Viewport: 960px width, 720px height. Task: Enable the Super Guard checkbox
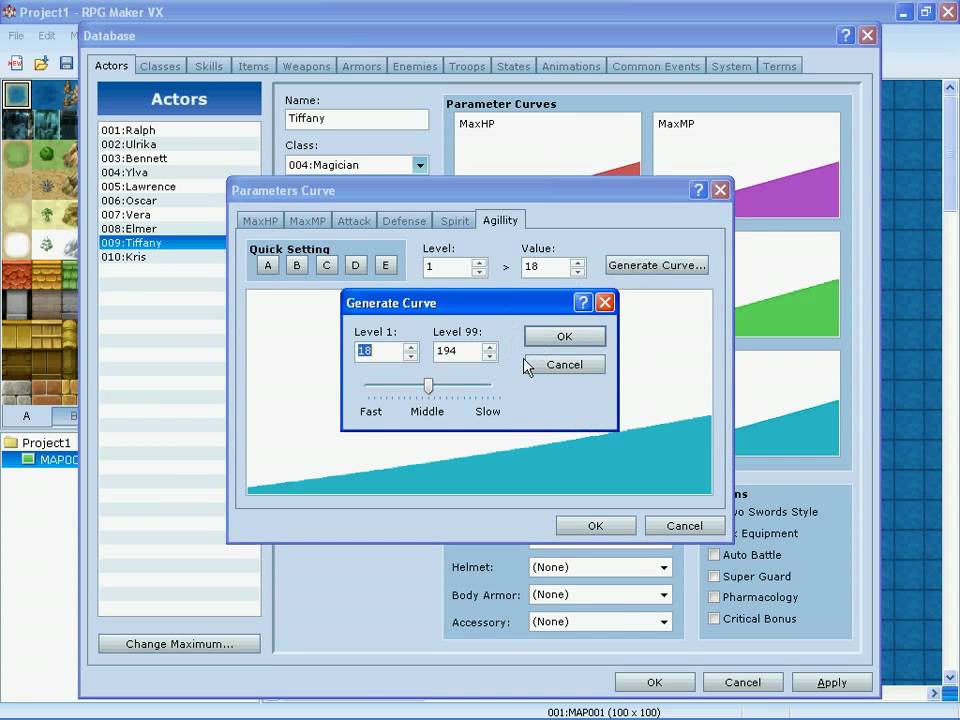(x=713, y=576)
